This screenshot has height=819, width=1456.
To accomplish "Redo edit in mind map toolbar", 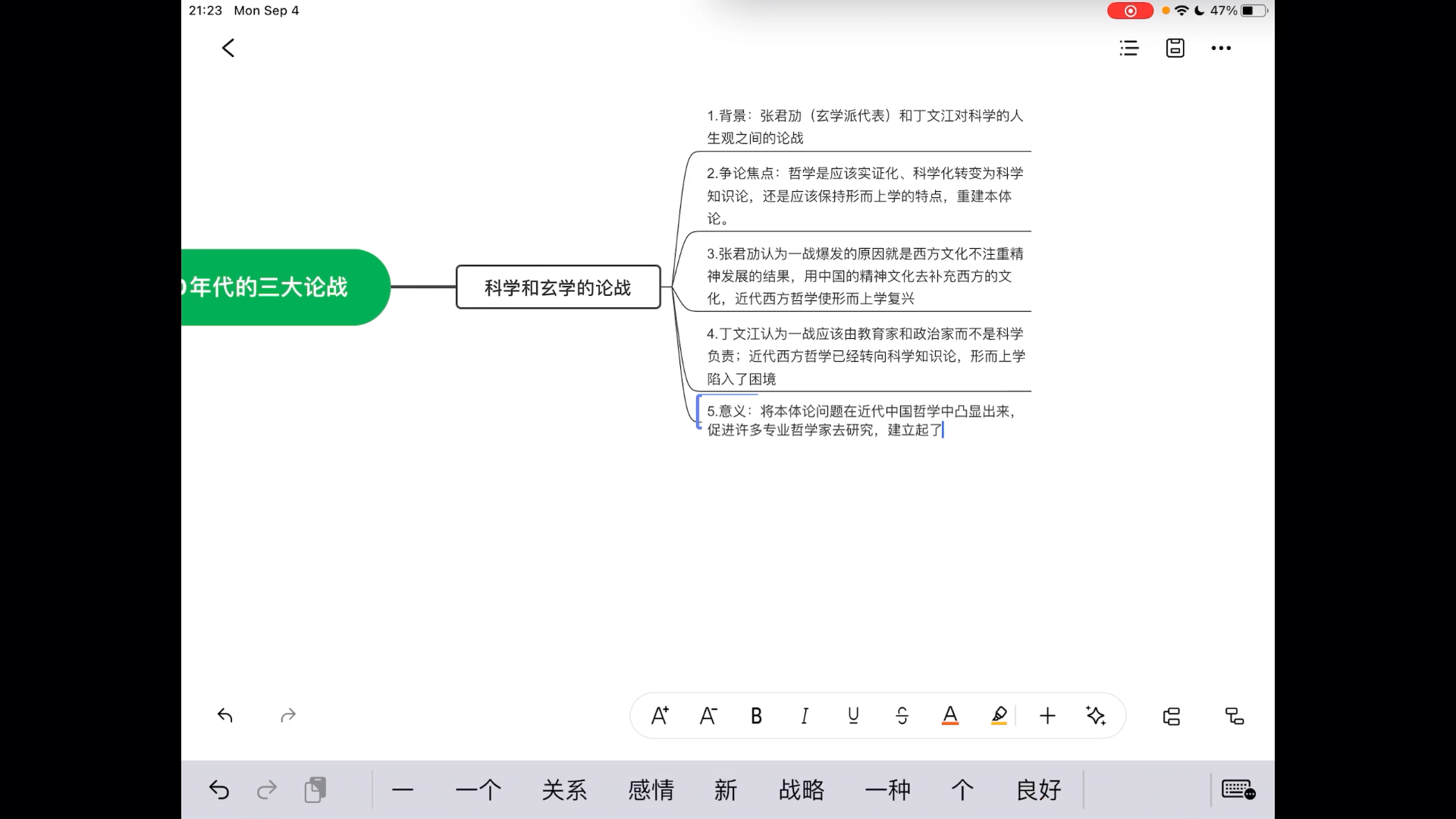I will coord(288,715).
